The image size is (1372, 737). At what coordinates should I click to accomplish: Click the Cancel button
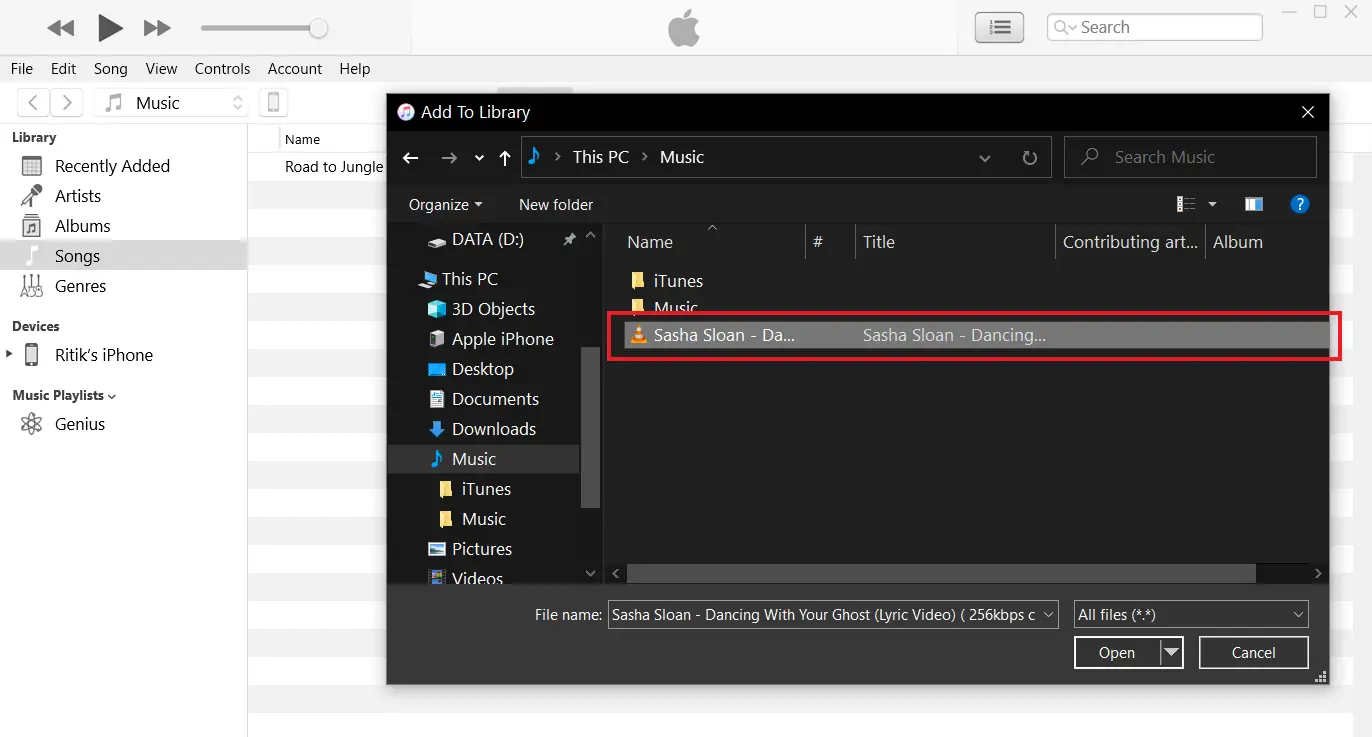[1253, 653]
